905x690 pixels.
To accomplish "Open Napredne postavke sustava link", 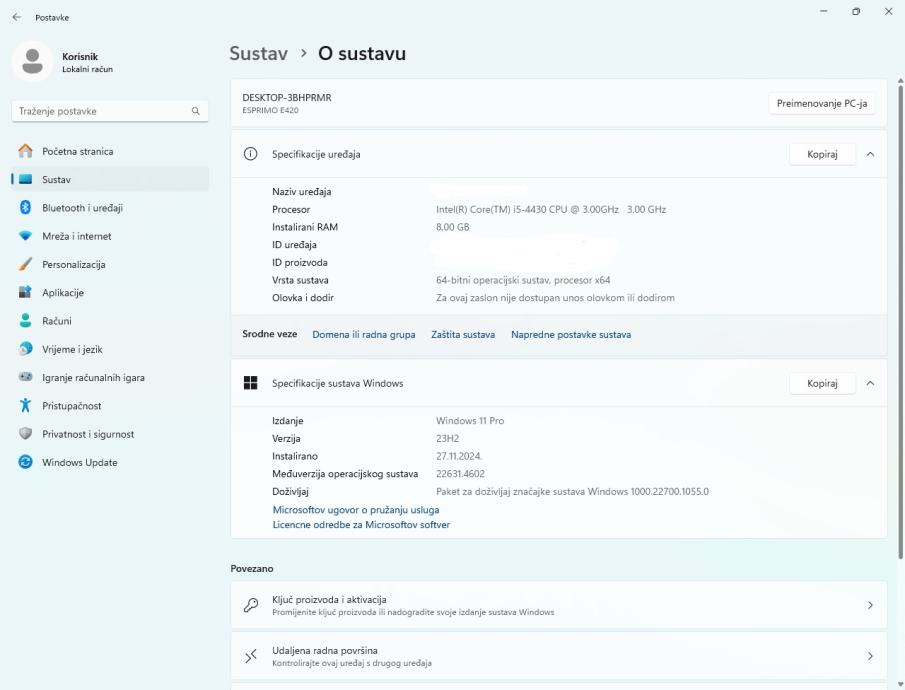I will pyautogui.click(x=571, y=334).
